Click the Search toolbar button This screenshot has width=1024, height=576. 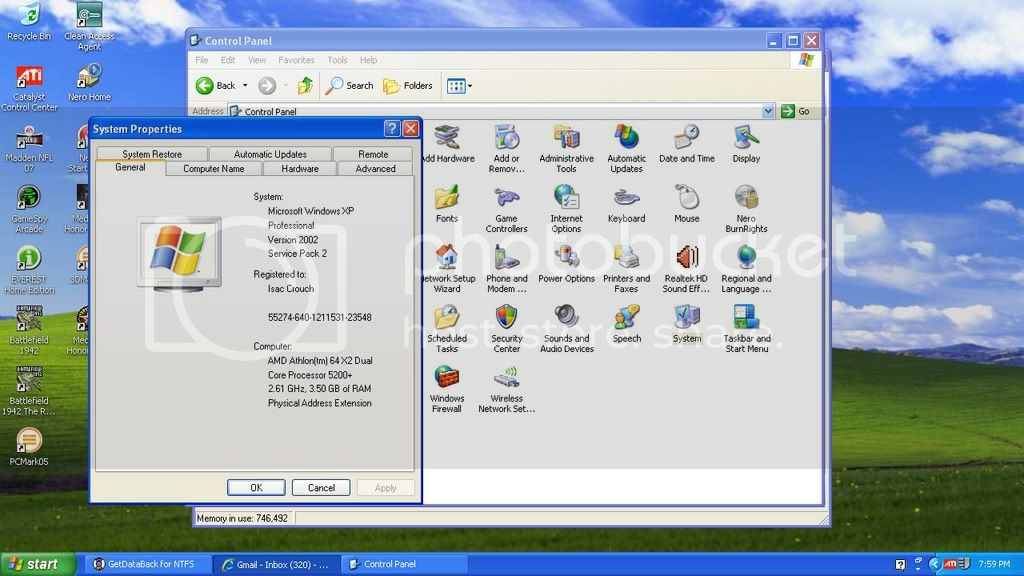(350, 86)
